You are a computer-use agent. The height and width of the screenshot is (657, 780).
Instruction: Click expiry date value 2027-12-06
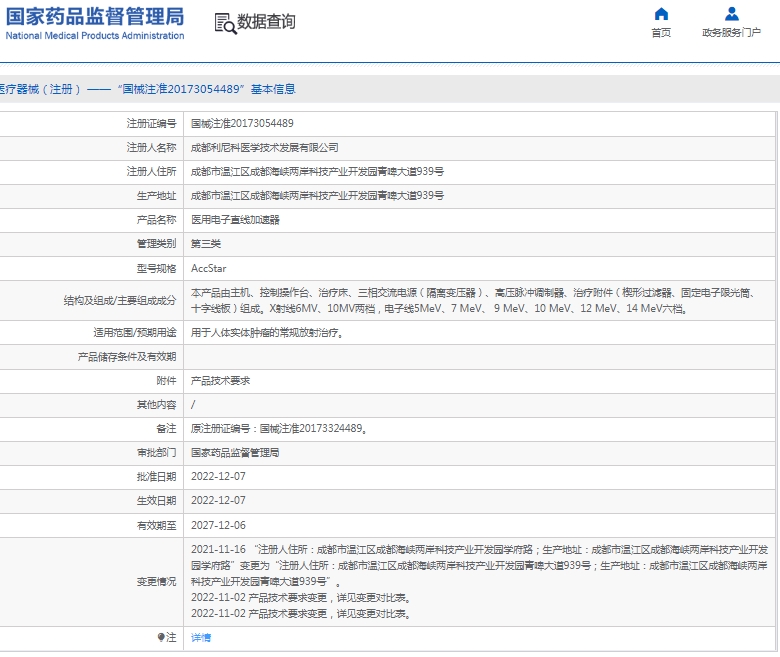(x=218, y=525)
